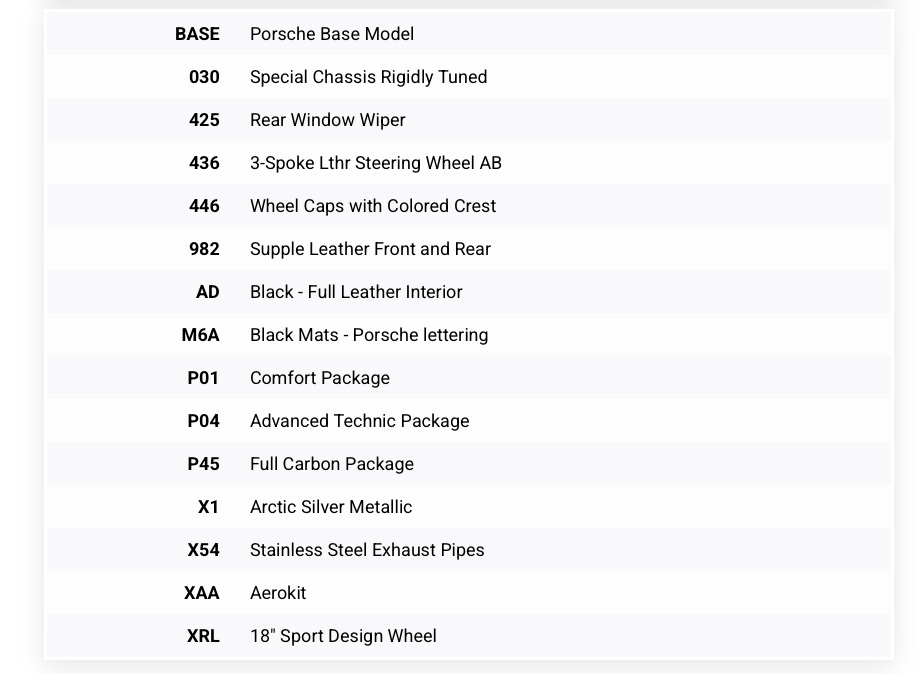
Task: Select Special Chassis Rigidly Tuned text
Action: pyautogui.click(x=368, y=77)
